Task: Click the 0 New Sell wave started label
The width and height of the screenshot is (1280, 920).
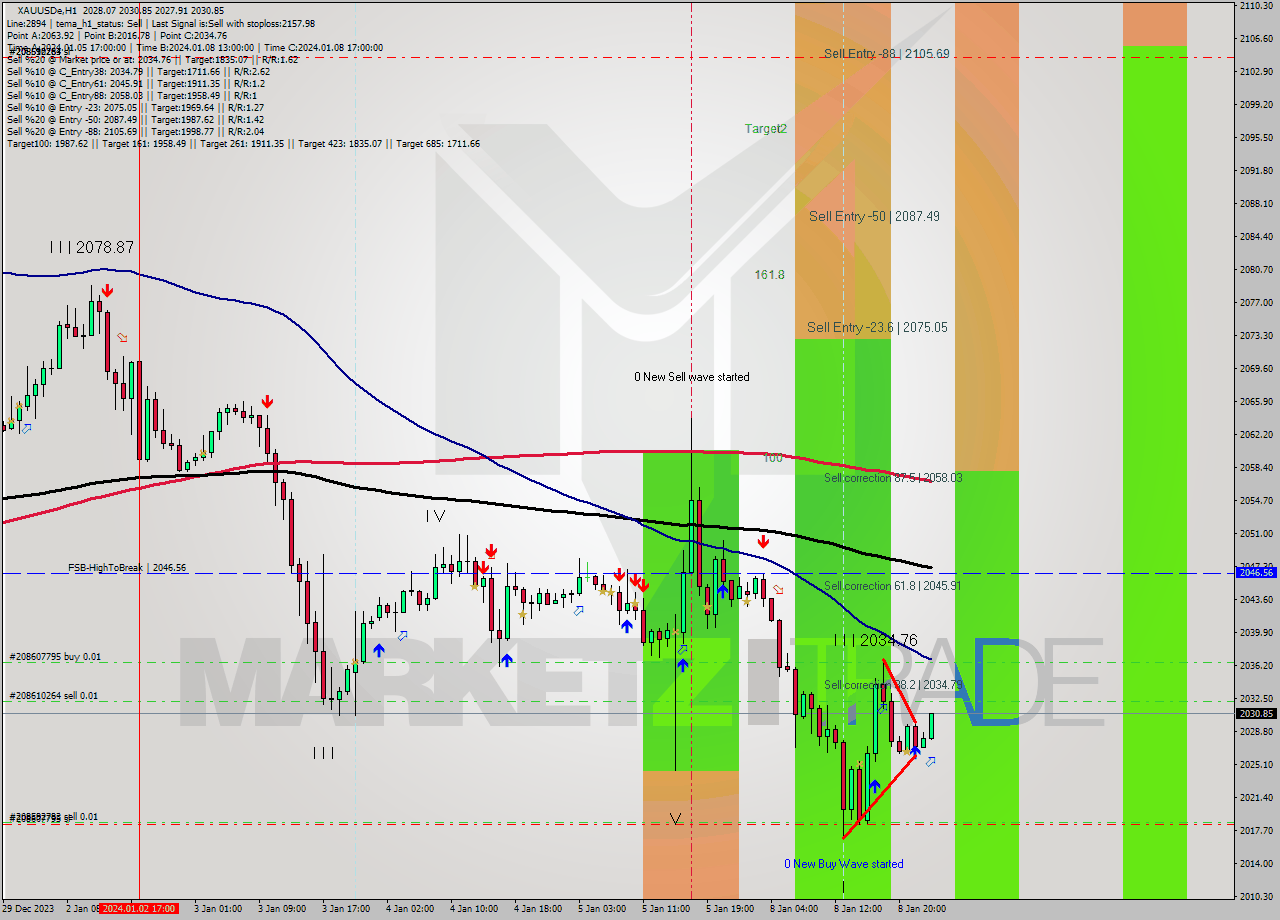Action: point(692,377)
